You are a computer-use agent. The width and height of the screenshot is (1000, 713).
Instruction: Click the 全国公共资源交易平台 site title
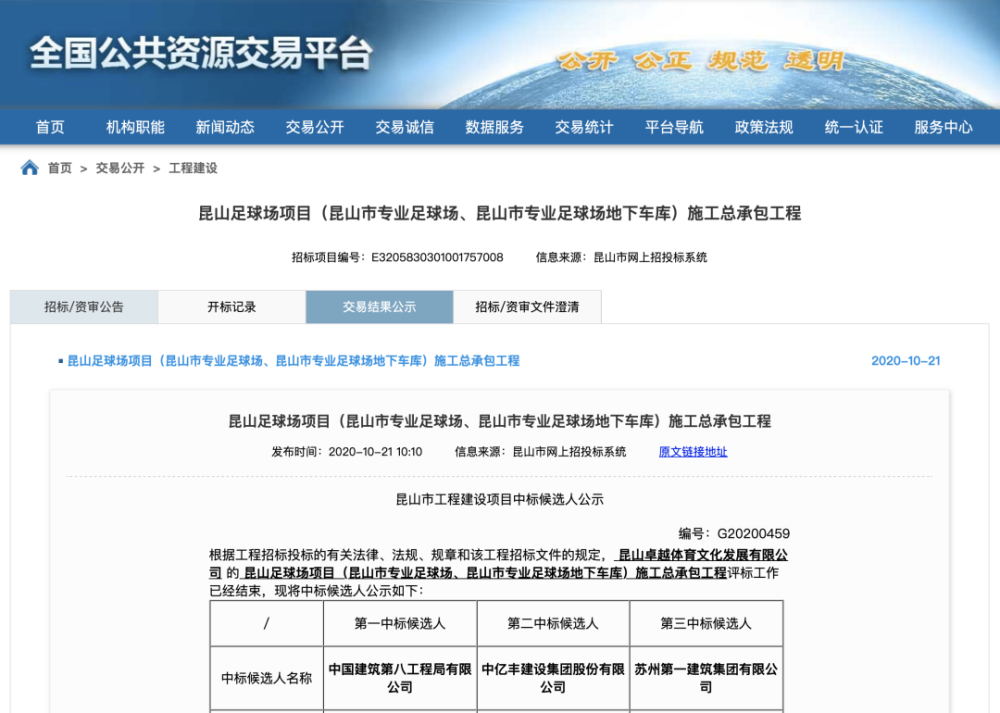click(200, 53)
